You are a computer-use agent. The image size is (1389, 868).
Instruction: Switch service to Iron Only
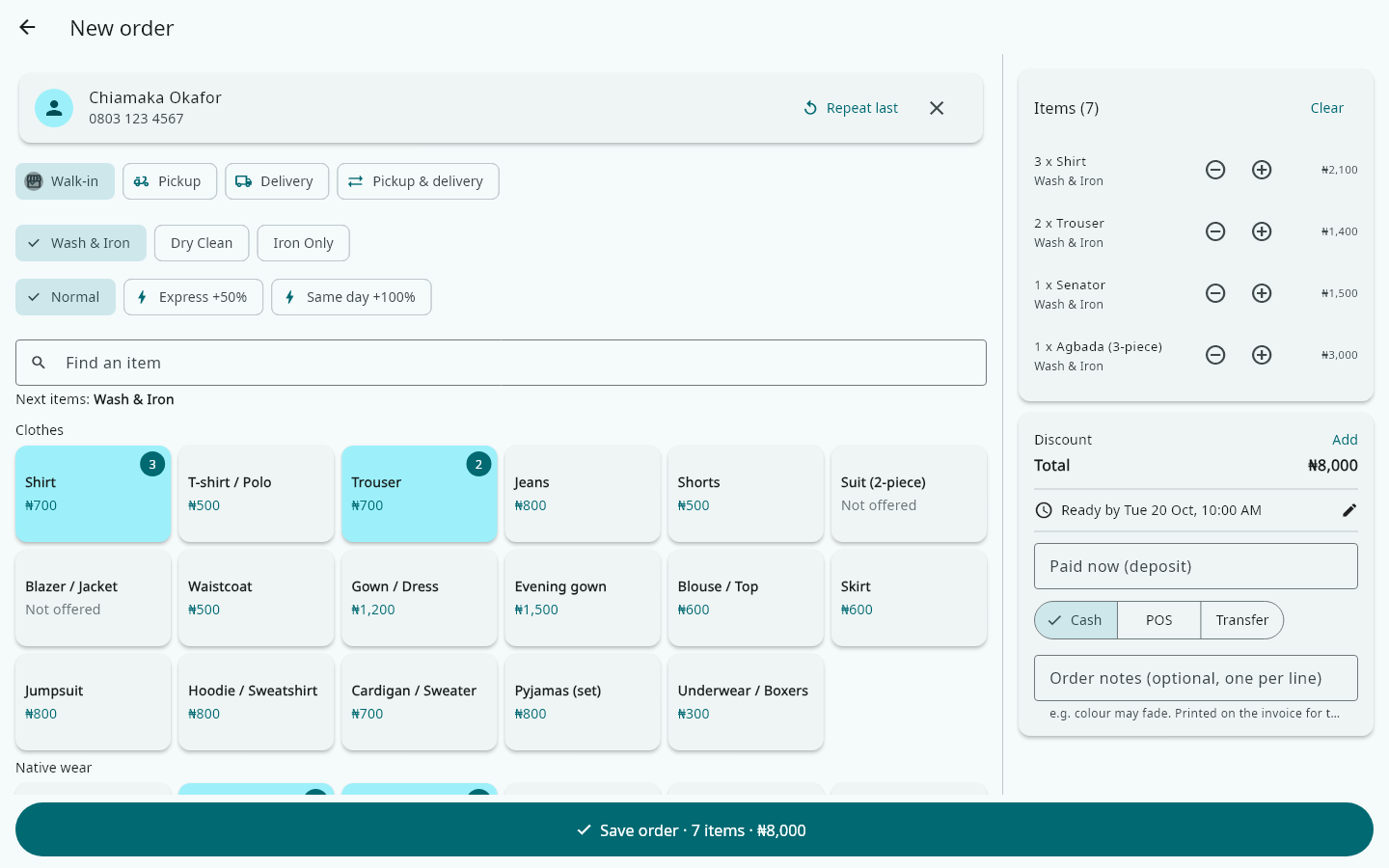(x=303, y=243)
